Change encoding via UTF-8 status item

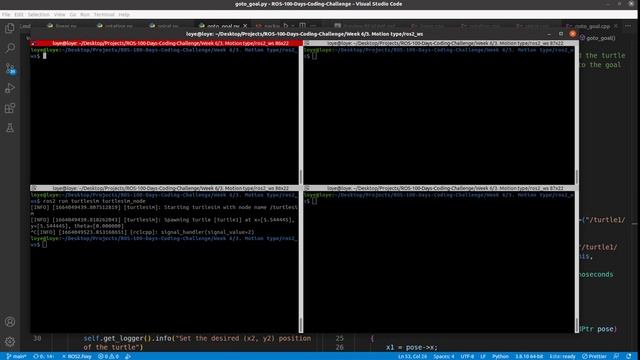pos(467,356)
